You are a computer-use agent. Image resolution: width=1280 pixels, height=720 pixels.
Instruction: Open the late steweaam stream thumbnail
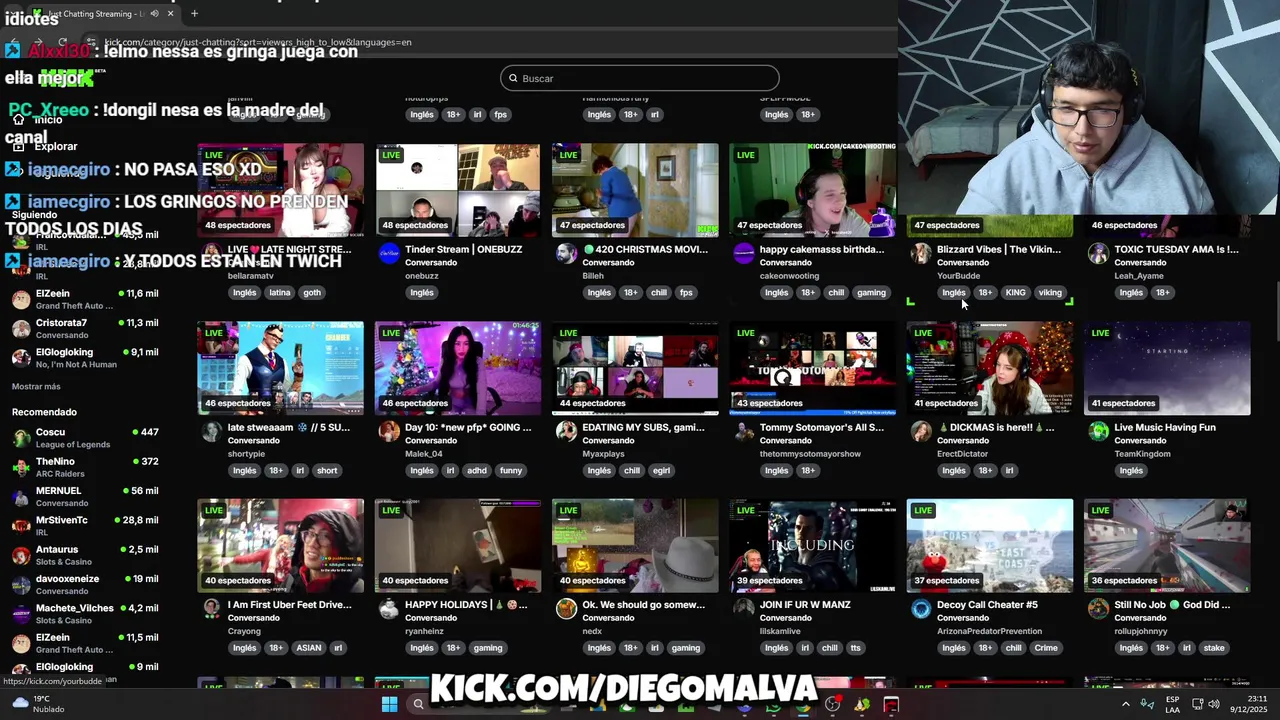tap(281, 368)
